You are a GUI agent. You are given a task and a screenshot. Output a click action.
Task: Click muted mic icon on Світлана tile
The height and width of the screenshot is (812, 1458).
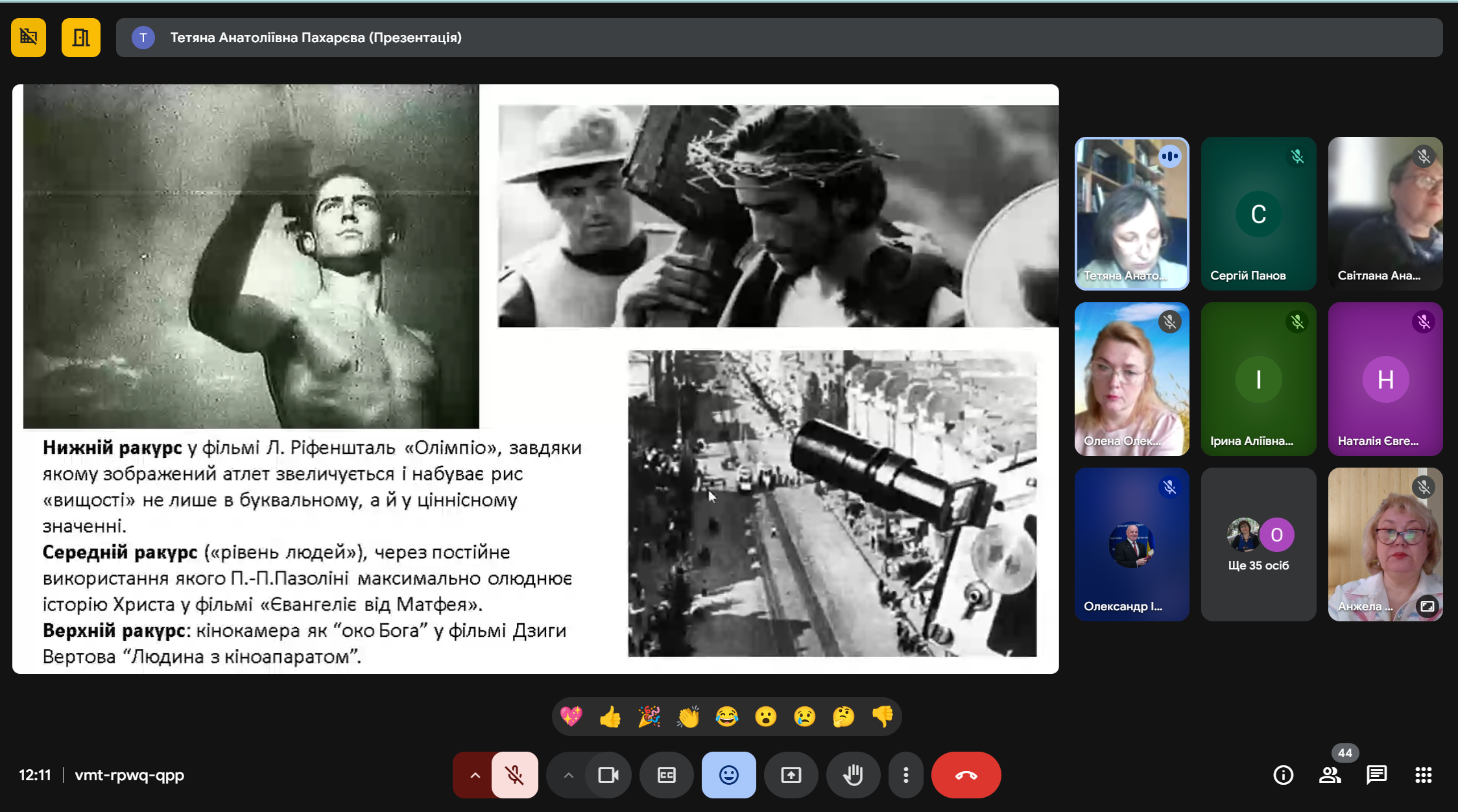click(x=1424, y=156)
